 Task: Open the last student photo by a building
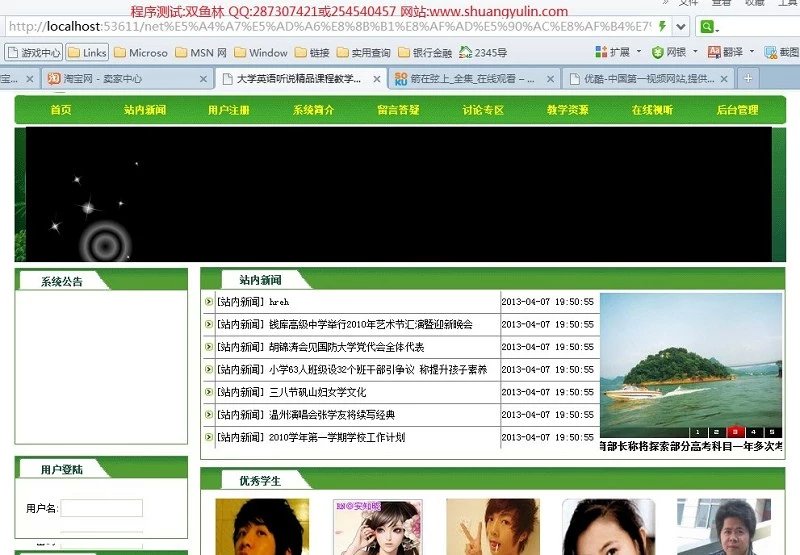724,526
